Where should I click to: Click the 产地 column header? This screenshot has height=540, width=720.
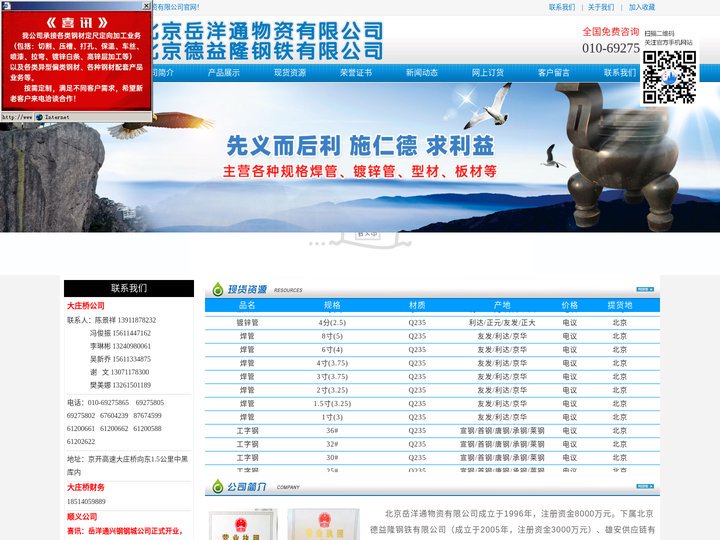click(x=502, y=305)
